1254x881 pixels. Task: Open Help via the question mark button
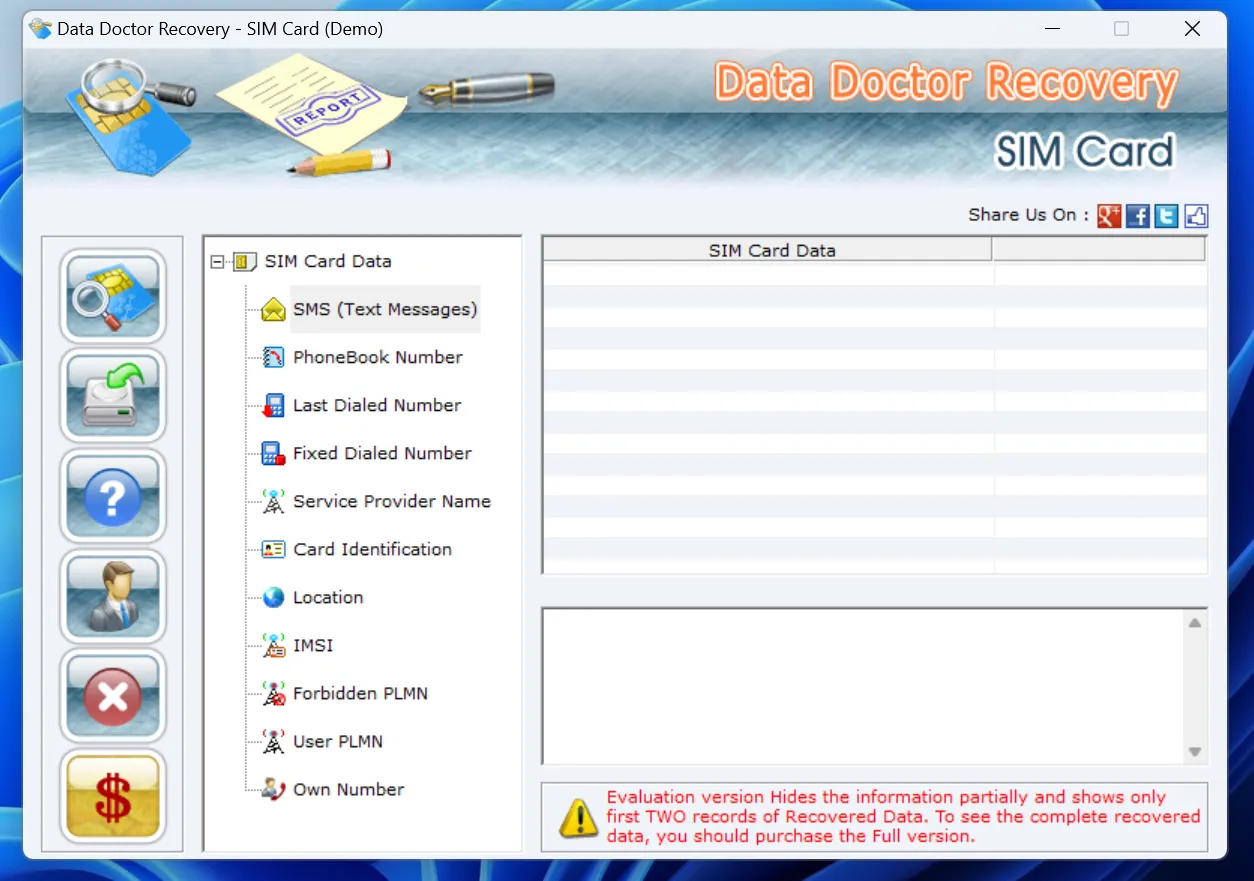click(x=113, y=496)
